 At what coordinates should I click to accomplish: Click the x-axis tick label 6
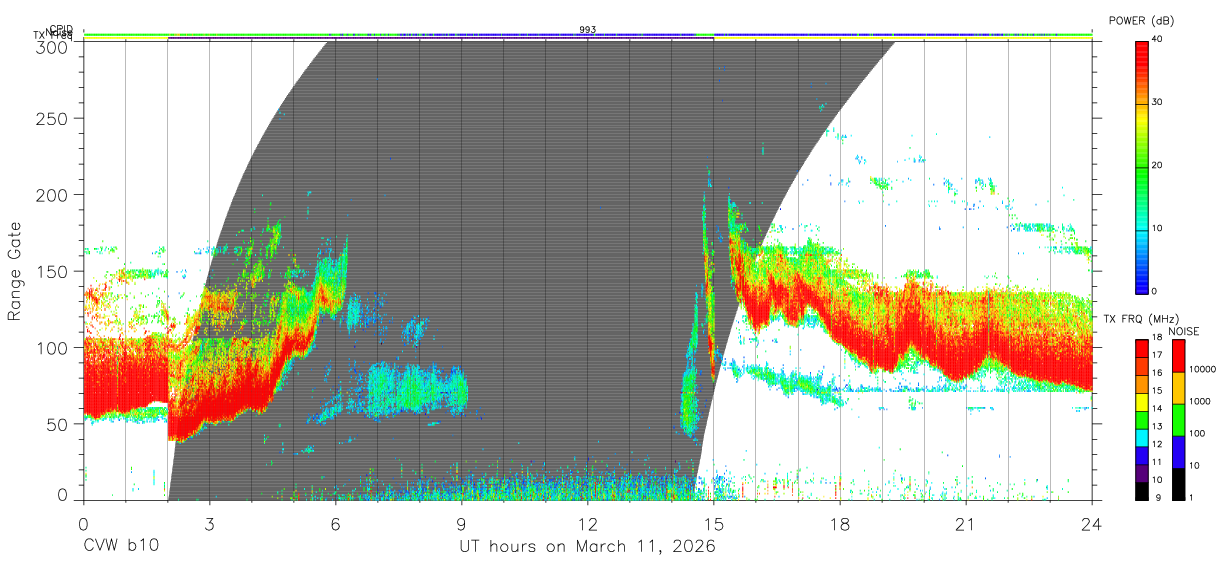coord(336,523)
